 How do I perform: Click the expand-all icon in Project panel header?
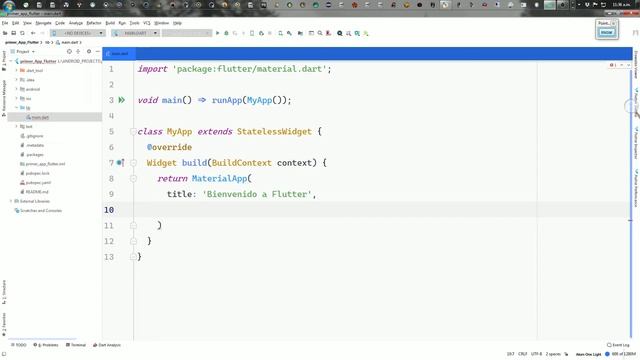tap(78, 51)
